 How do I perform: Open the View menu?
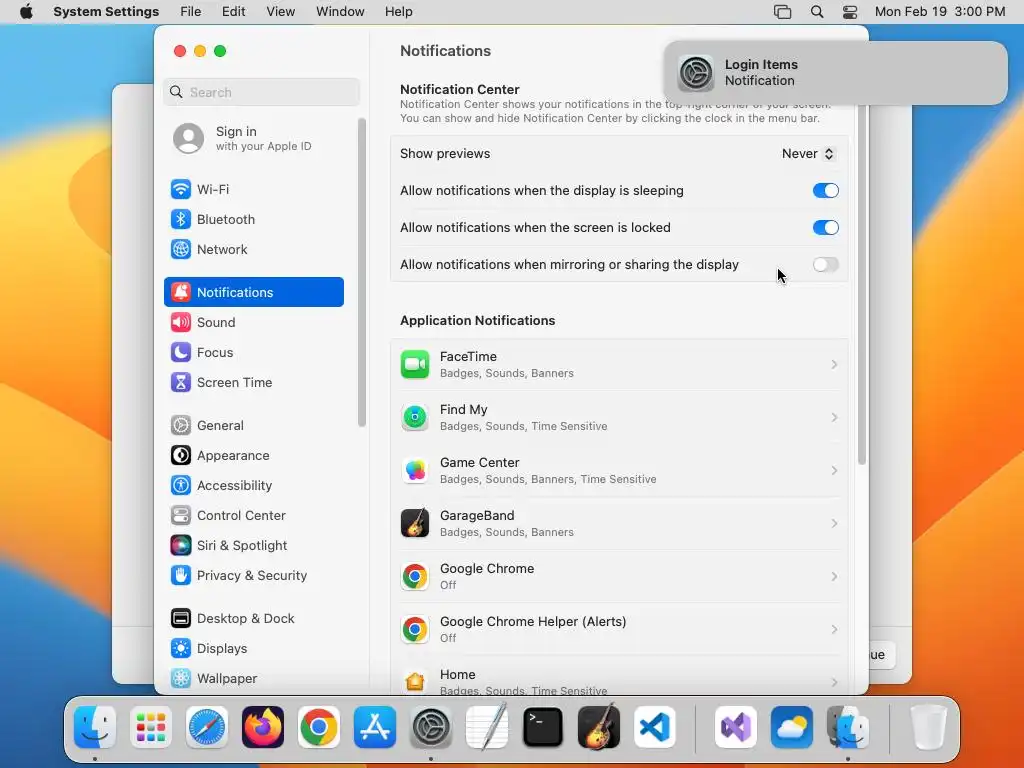coord(281,12)
